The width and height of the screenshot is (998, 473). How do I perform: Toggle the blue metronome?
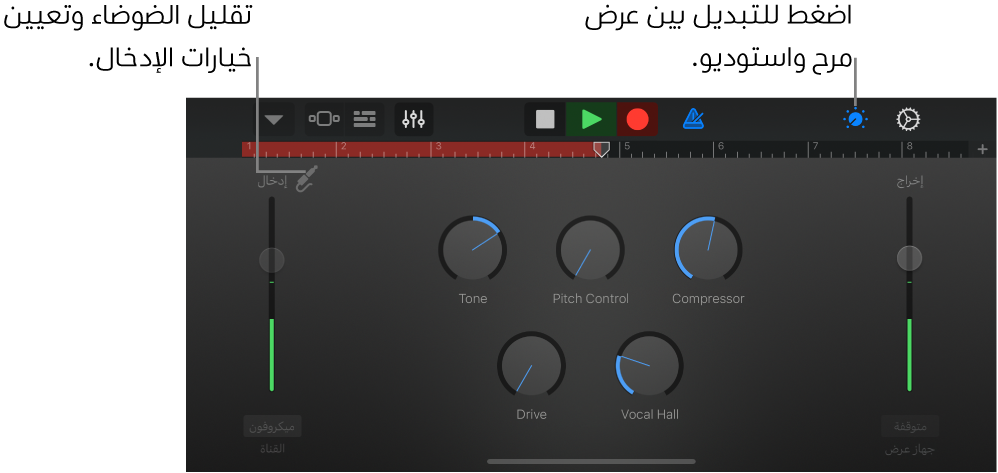tap(692, 119)
